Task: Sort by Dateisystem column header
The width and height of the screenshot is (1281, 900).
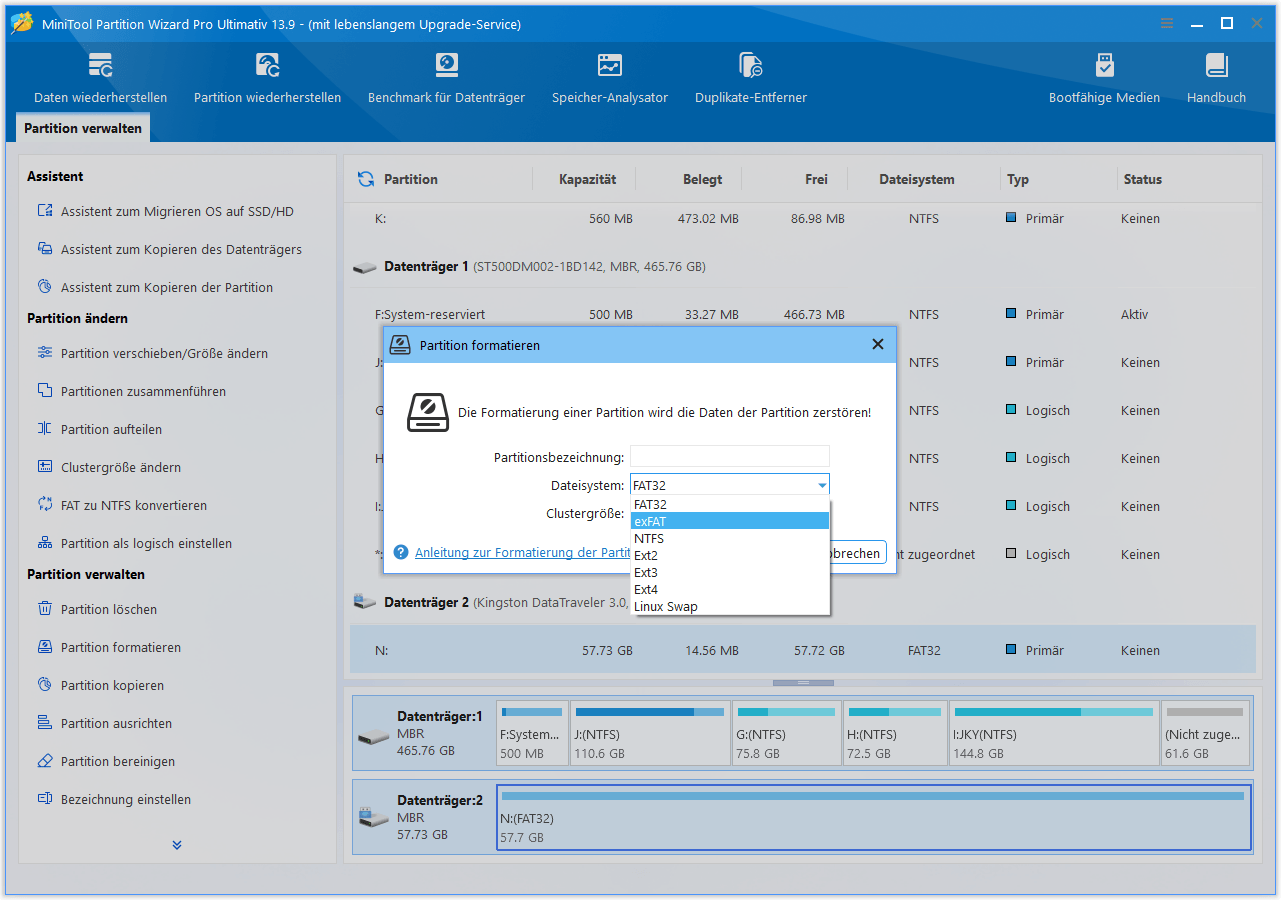Action: click(917, 179)
